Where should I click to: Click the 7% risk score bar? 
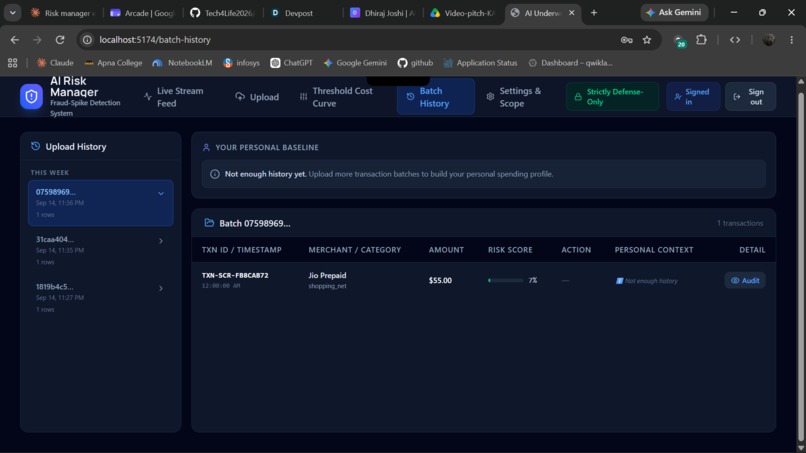click(x=506, y=280)
